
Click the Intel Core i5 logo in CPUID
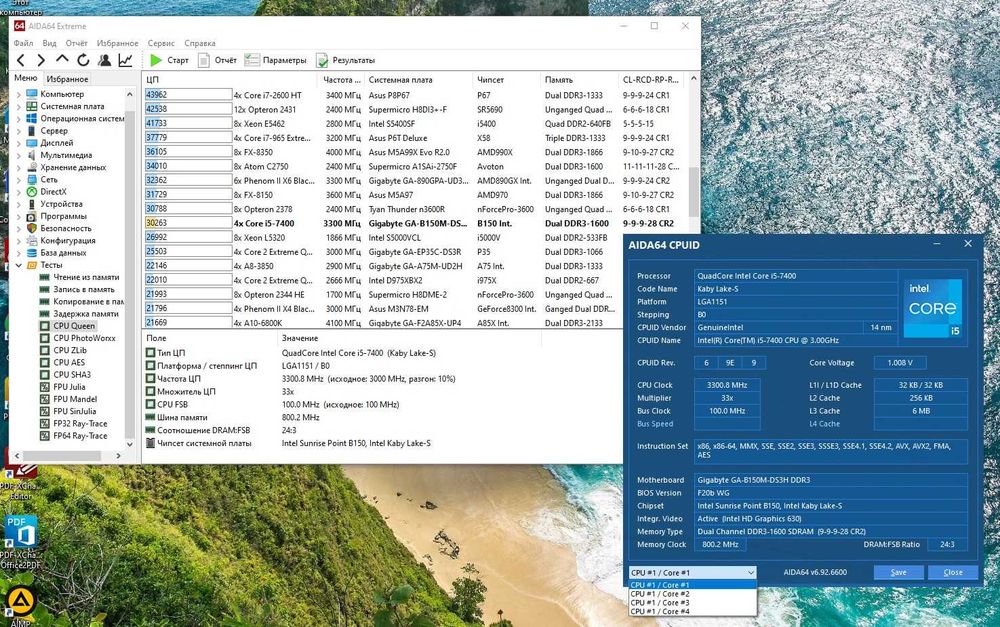(933, 308)
